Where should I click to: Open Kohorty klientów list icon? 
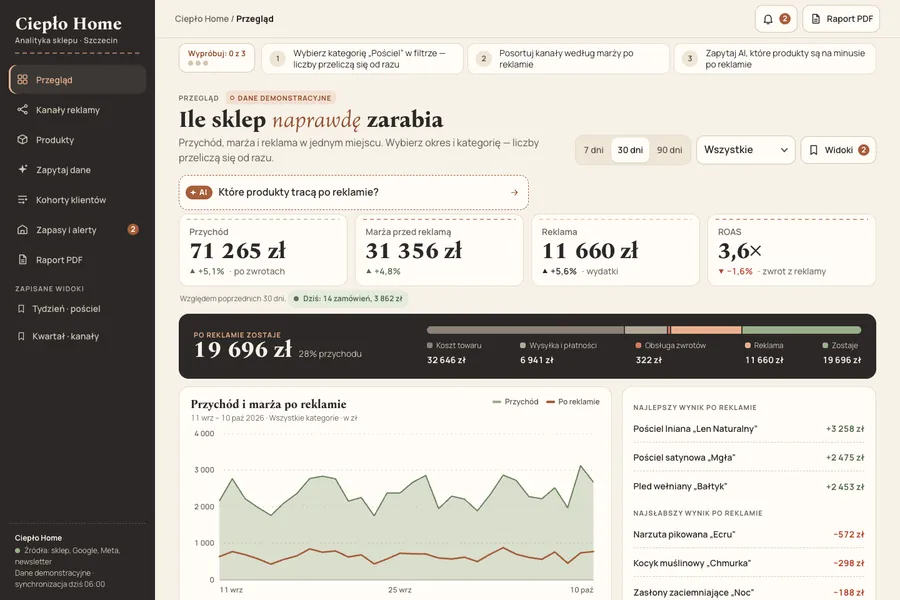(22, 200)
